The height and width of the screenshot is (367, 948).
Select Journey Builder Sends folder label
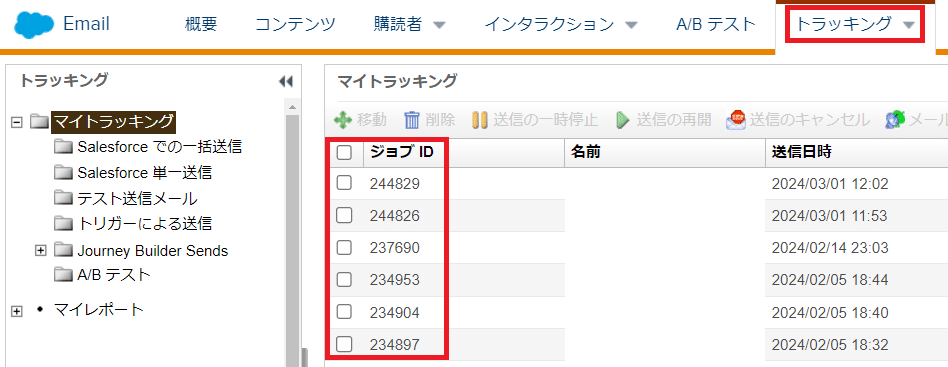coord(153,250)
